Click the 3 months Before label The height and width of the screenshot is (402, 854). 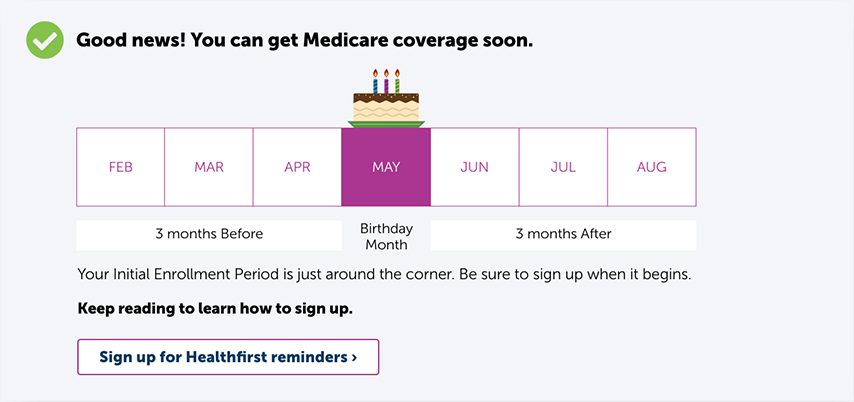[209, 235]
